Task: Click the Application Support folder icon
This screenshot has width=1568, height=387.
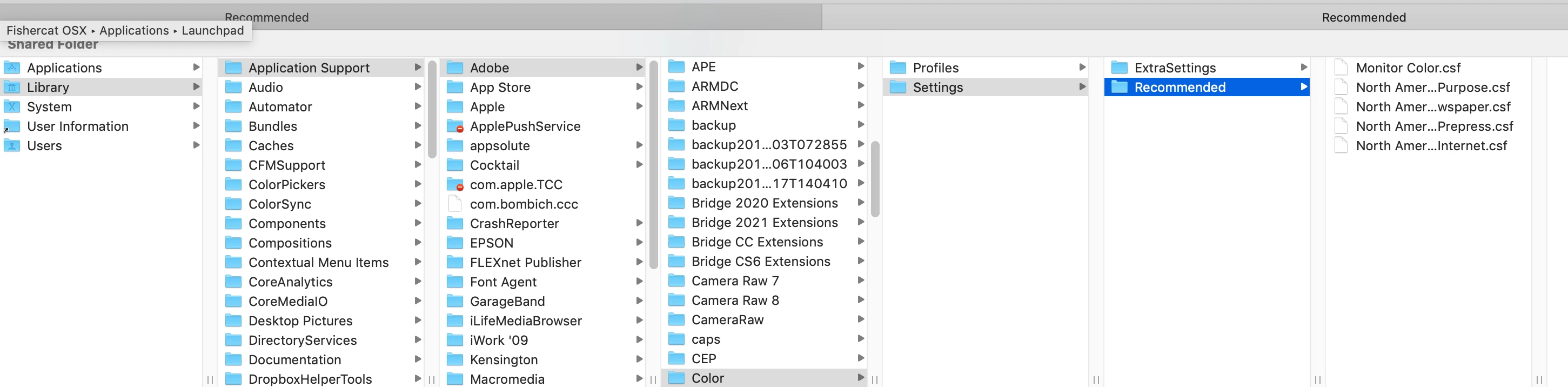Action: click(233, 68)
